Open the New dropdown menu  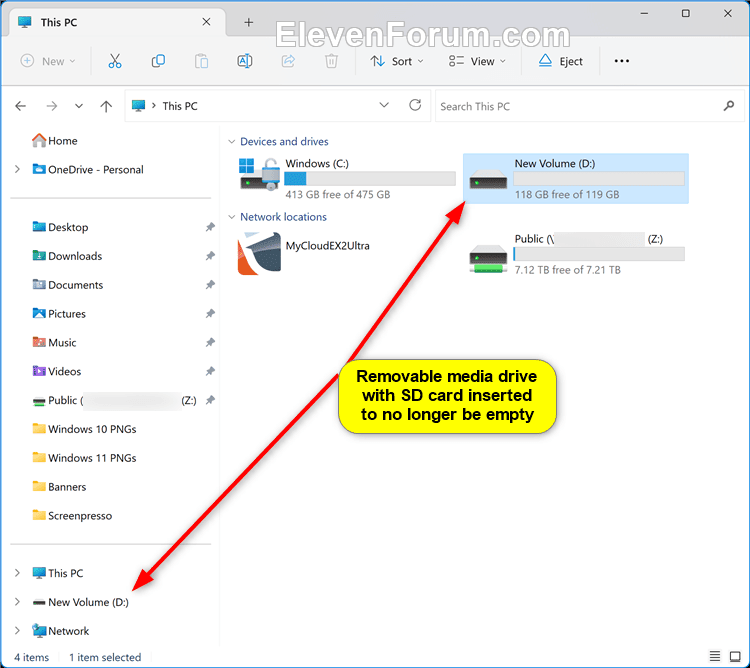48,61
